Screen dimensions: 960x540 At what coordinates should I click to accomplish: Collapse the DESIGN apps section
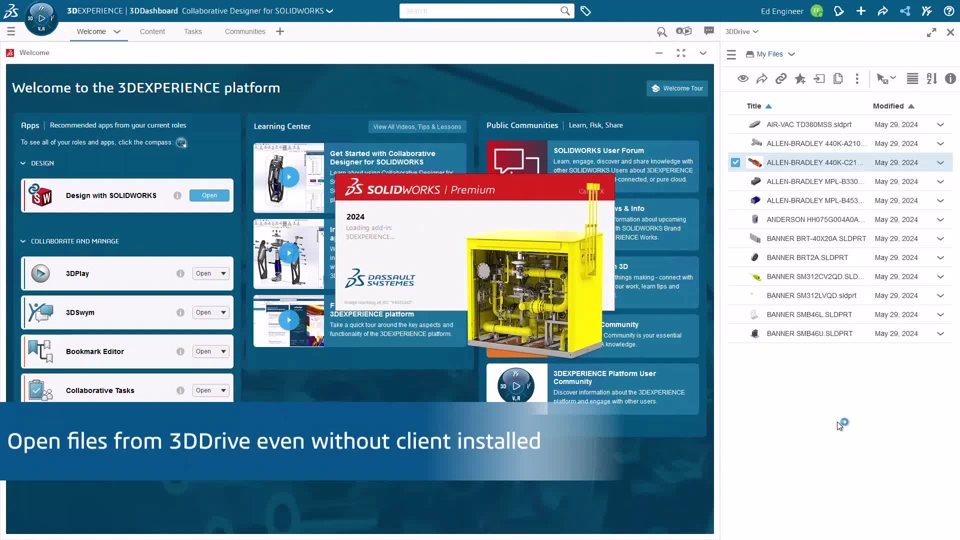(x=23, y=163)
